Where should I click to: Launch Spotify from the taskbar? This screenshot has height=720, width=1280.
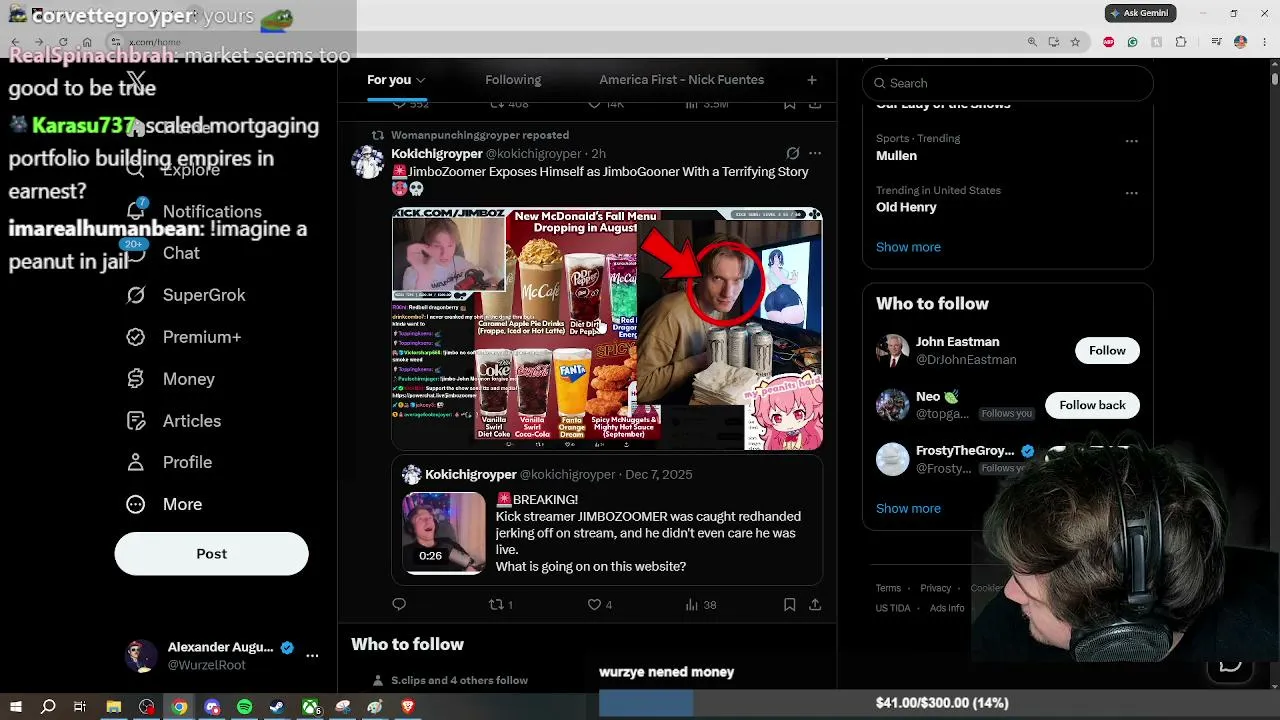[245, 707]
